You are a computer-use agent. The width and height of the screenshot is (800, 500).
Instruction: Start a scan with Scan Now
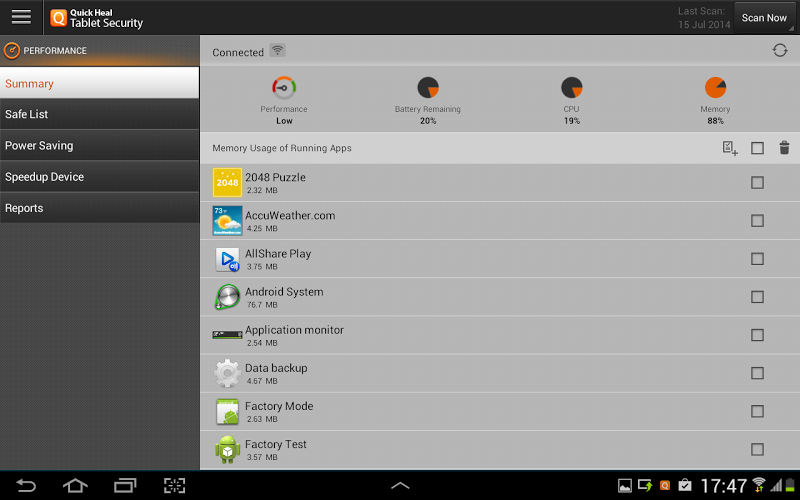(764, 18)
